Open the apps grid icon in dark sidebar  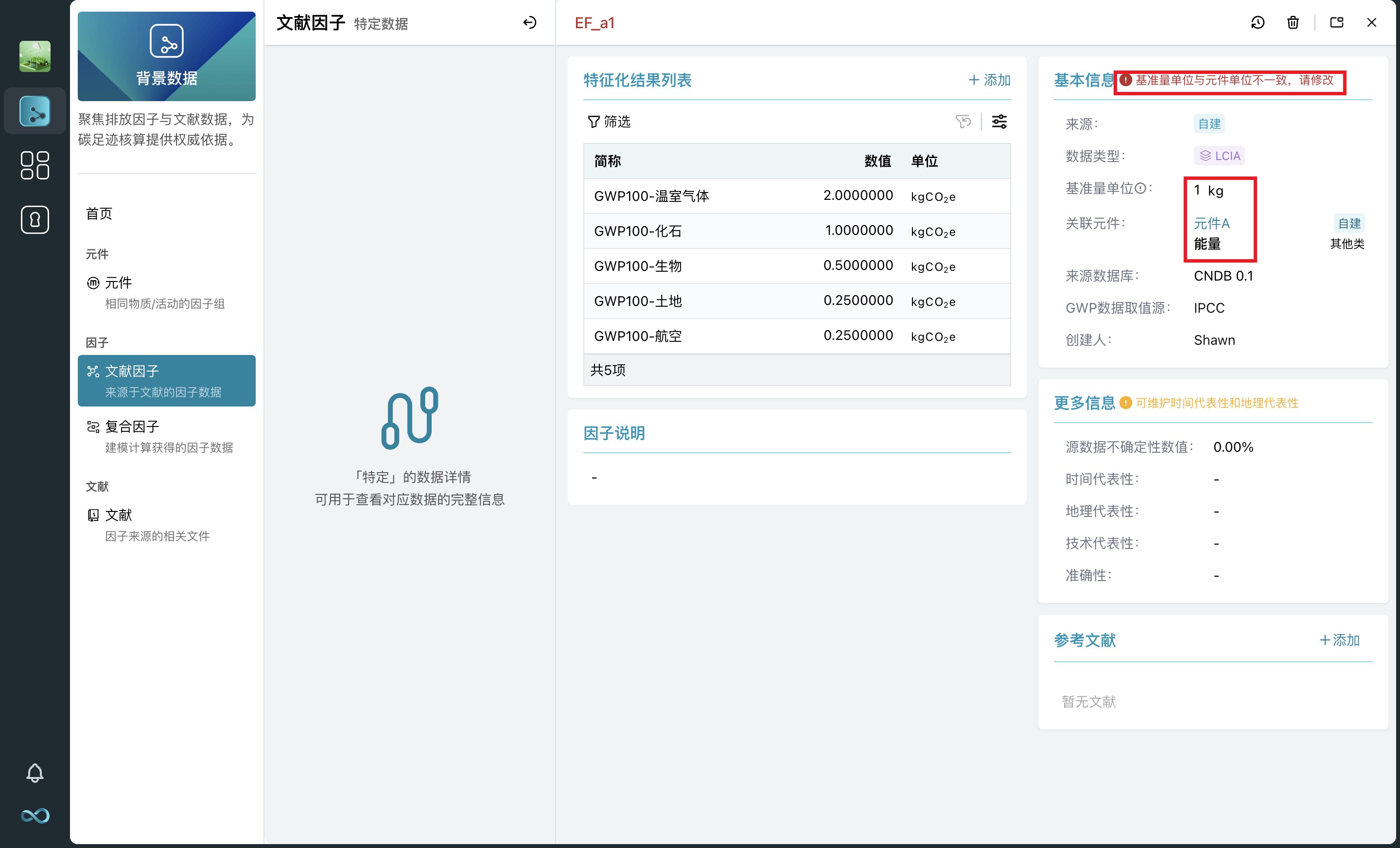(35, 165)
